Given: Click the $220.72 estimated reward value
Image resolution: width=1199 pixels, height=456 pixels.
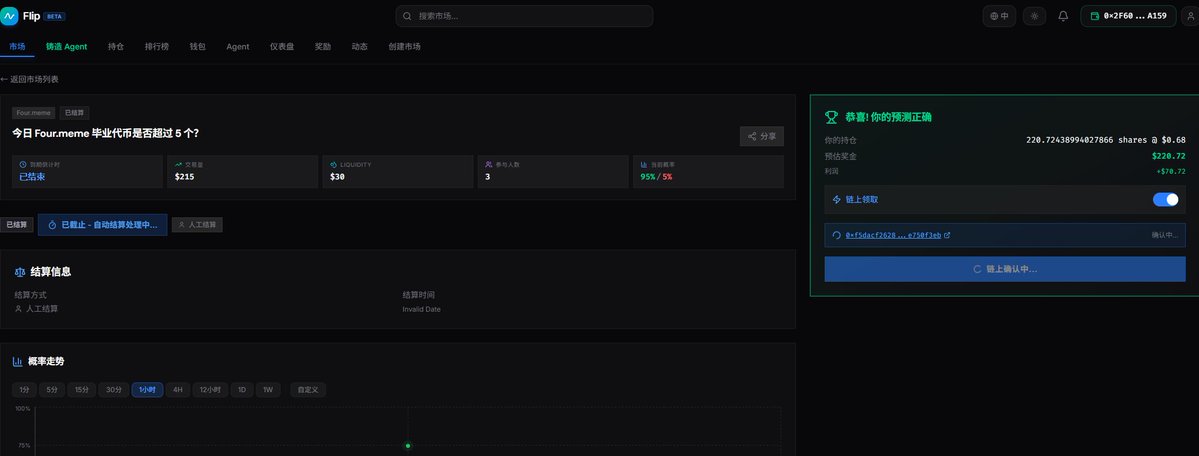Looking at the screenshot, I should (1168, 156).
